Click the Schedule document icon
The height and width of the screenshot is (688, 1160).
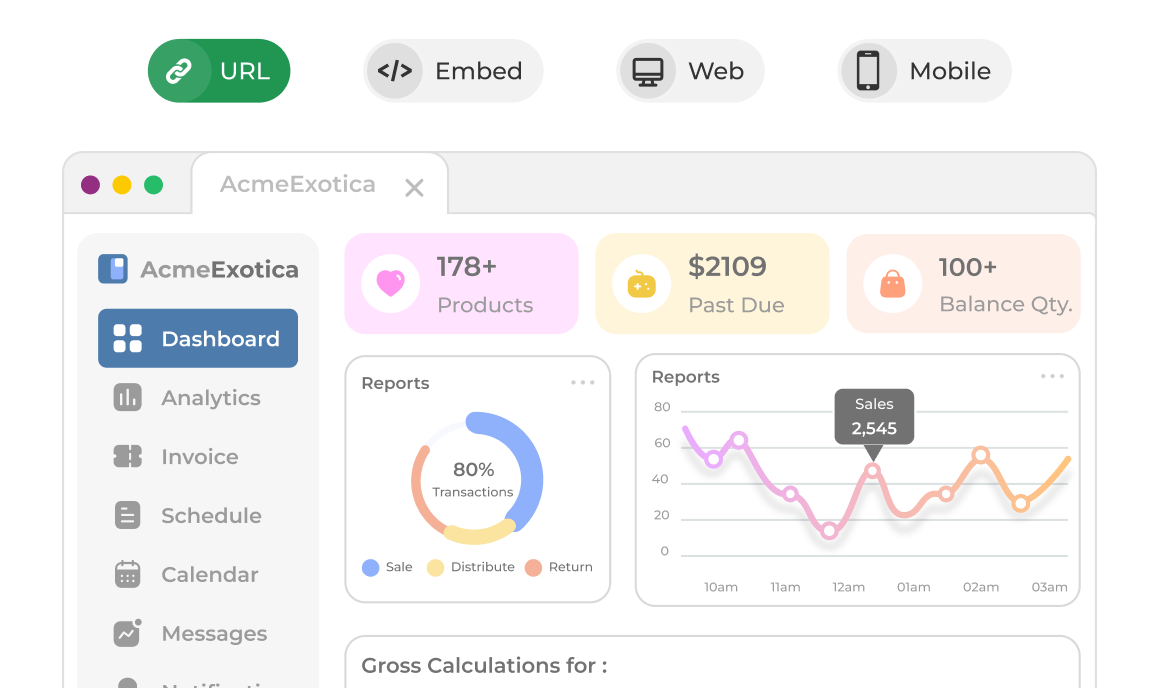127,515
